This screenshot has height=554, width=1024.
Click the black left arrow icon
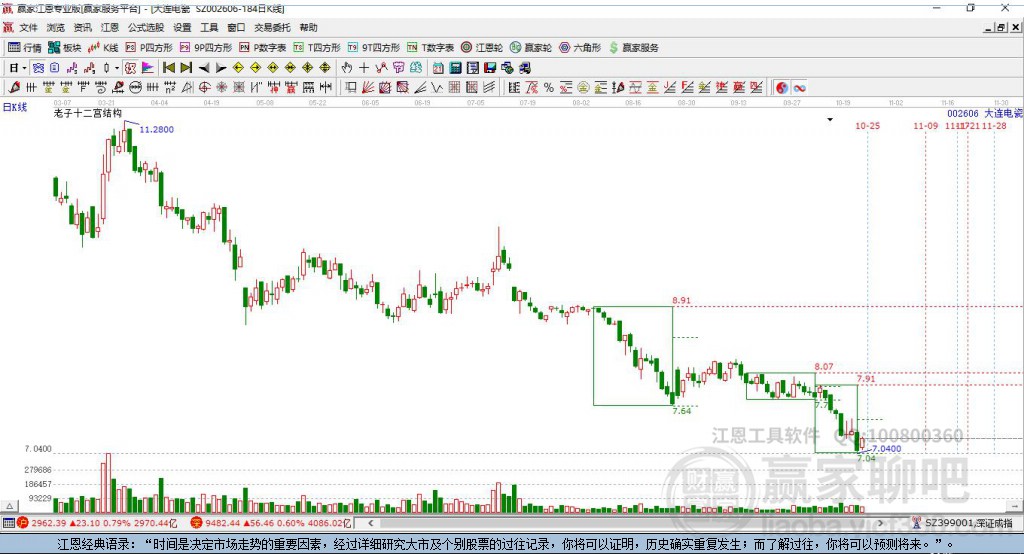(x=204, y=68)
